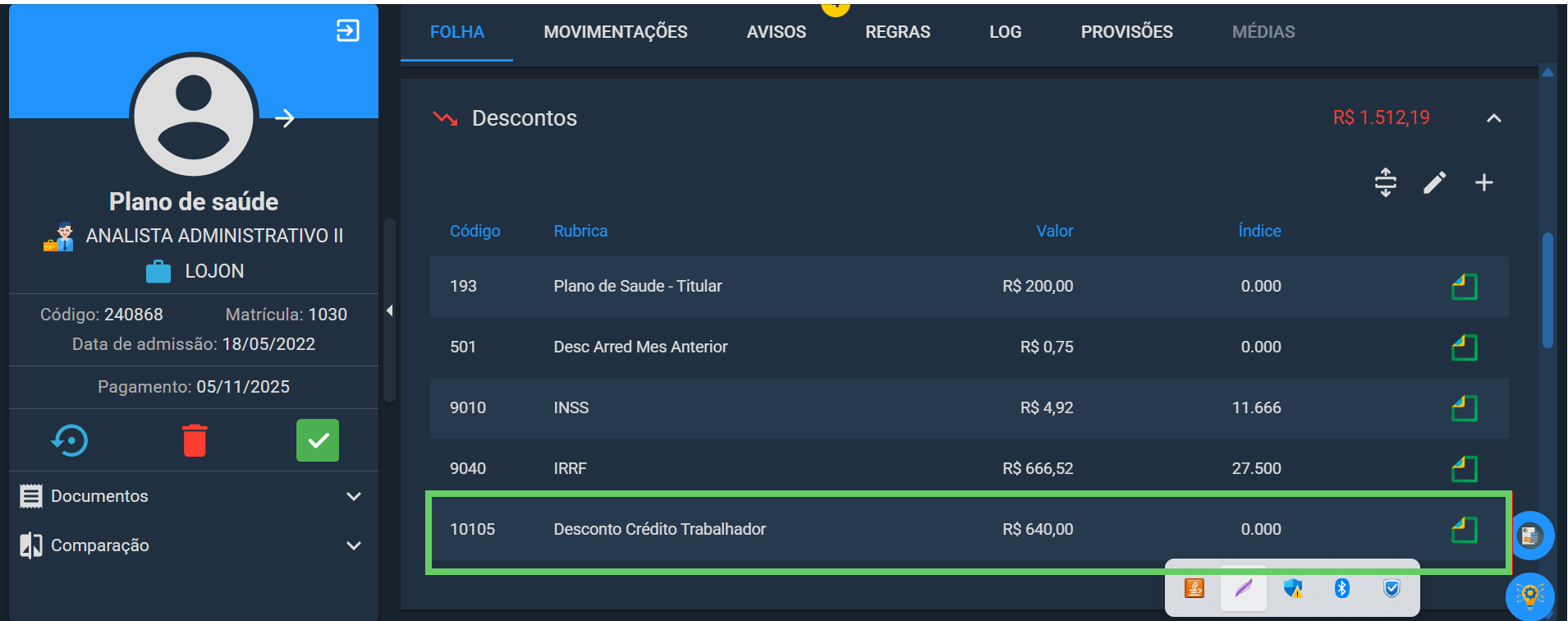Image resolution: width=1568 pixels, height=621 pixels.
Task: Open the REGRAS tab
Action: [x=898, y=32]
